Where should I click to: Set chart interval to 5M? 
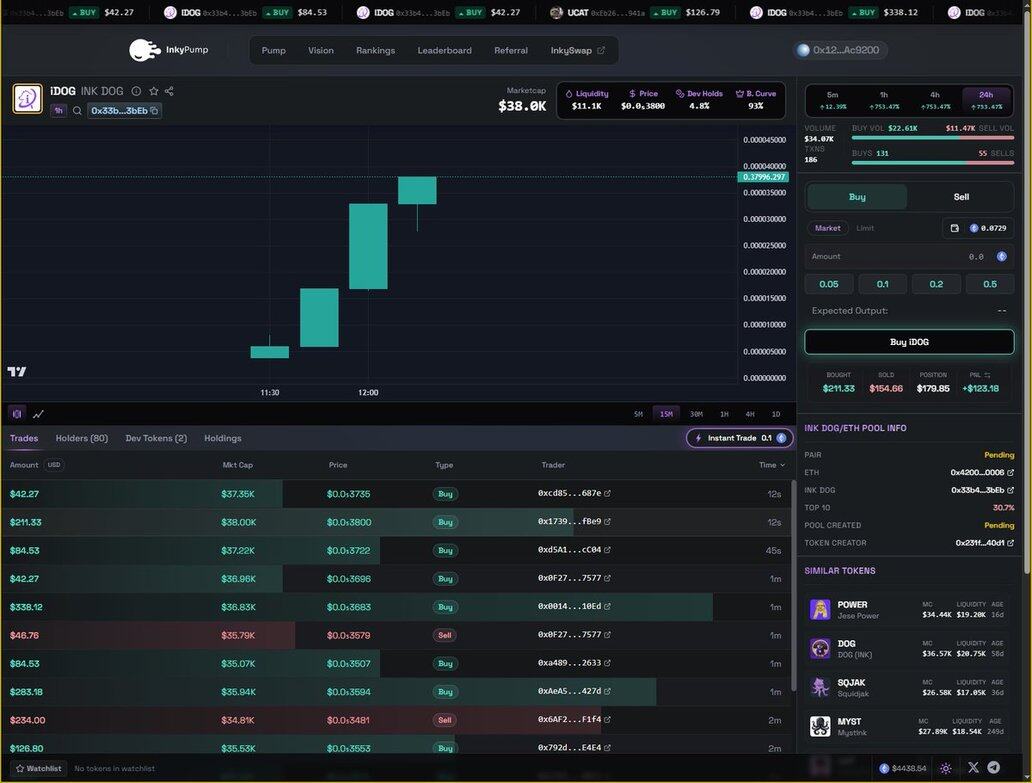[x=638, y=415]
